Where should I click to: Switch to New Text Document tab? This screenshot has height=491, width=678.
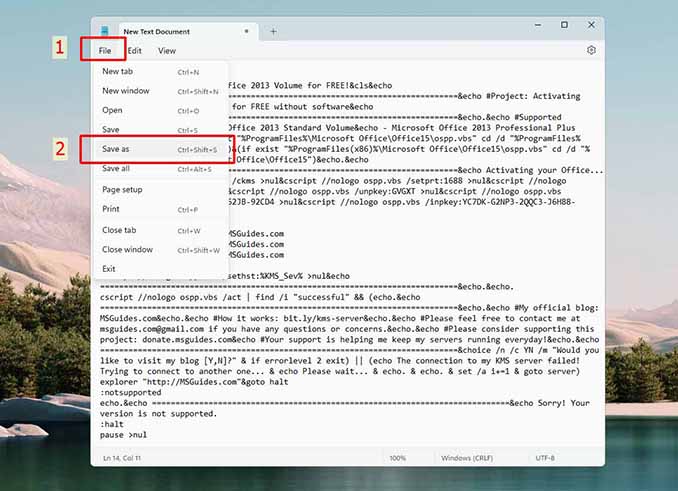[188, 32]
